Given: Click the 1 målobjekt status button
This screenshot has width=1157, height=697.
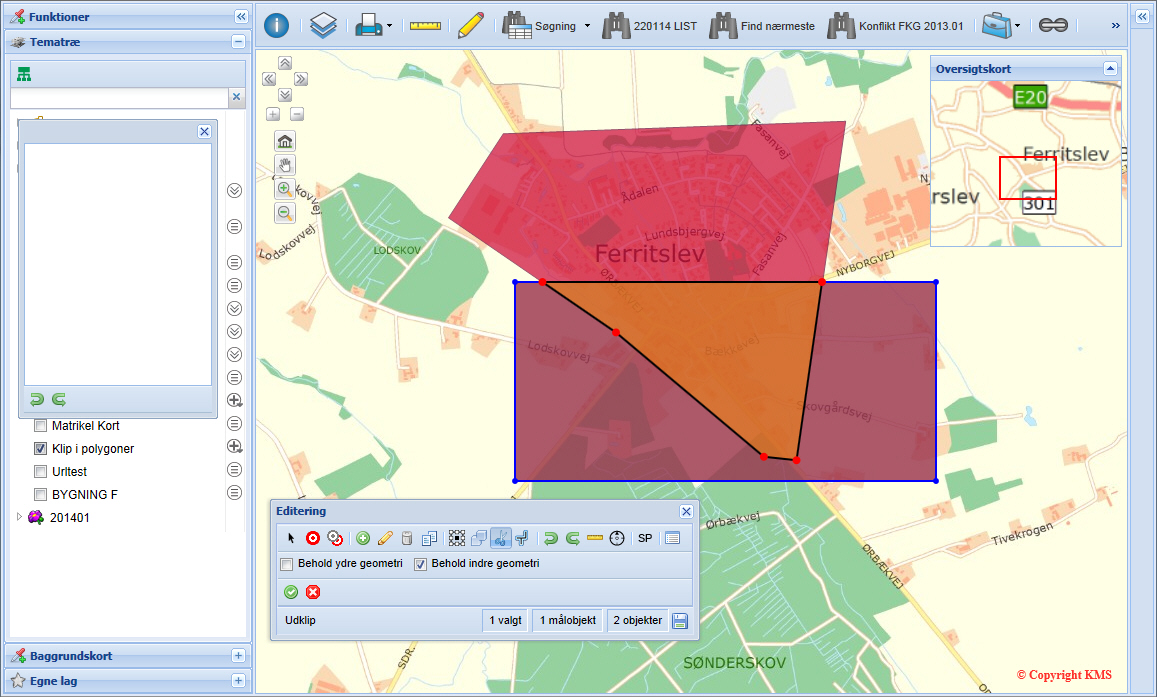Looking at the screenshot, I should tap(567, 620).
